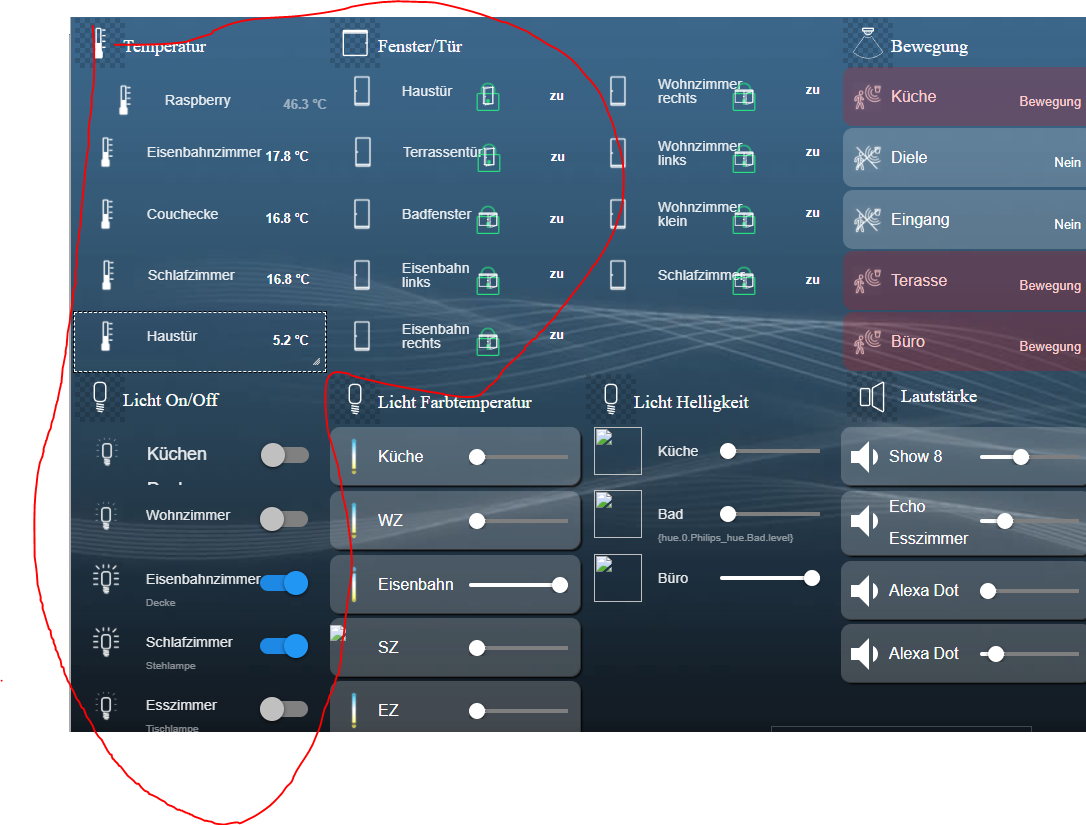The image size is (1086, 825).
Task: Click the Diele no-motion icon
Action: [867, 158]
